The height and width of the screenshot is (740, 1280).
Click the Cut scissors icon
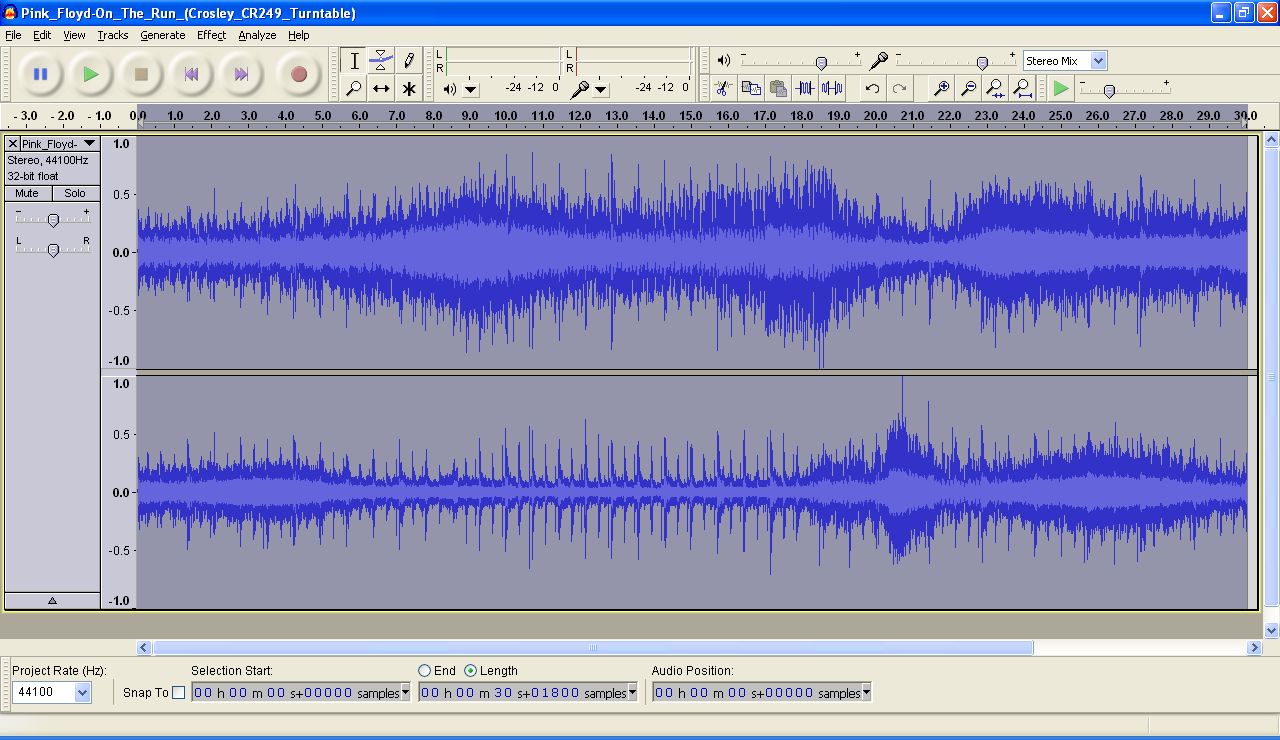click(x=723, y=89)
